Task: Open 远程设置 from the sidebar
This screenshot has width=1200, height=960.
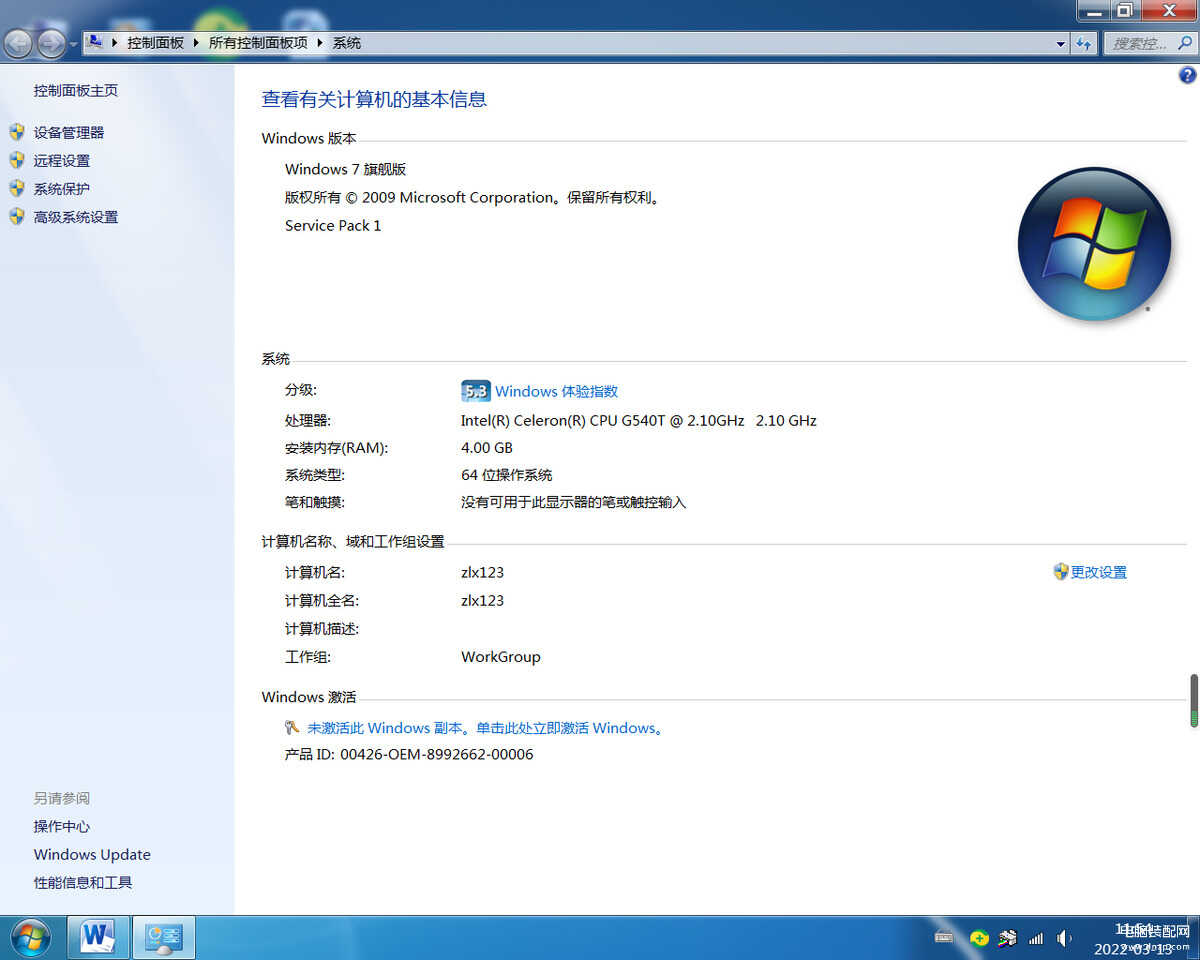Action: click(x=62, y=160)
